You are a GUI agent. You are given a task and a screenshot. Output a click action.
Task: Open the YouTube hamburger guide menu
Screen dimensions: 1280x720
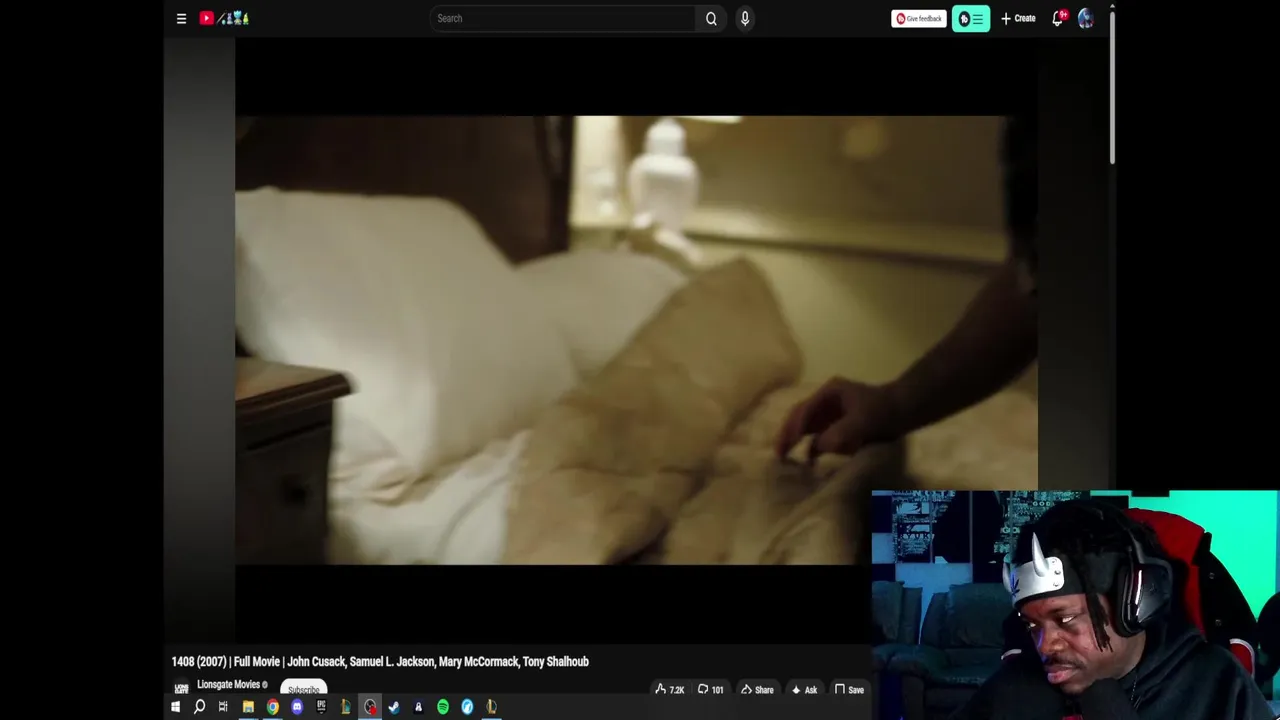(181, 18)
